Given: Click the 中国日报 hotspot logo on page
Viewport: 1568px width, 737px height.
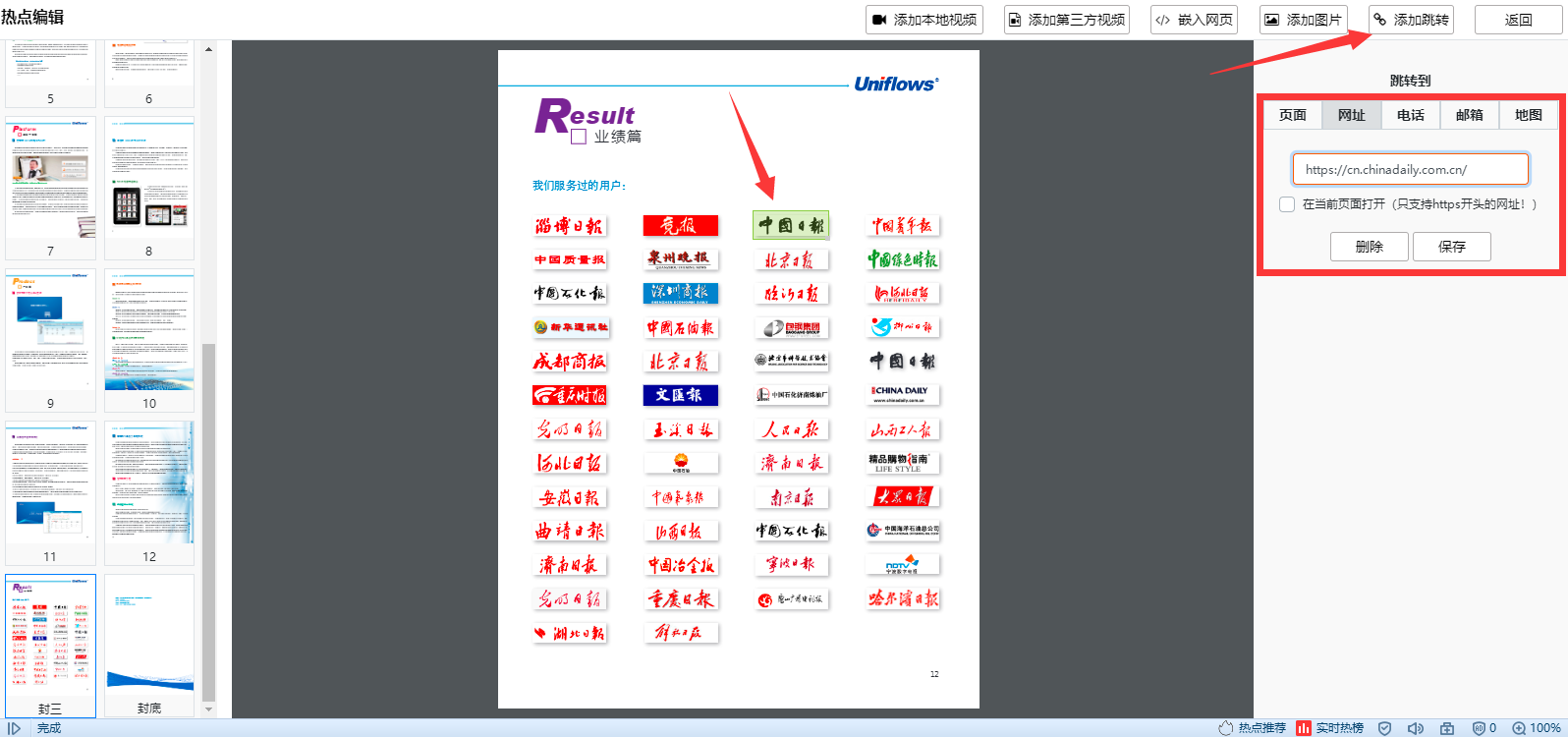Looking at the screenshot, I should (791, 225).
